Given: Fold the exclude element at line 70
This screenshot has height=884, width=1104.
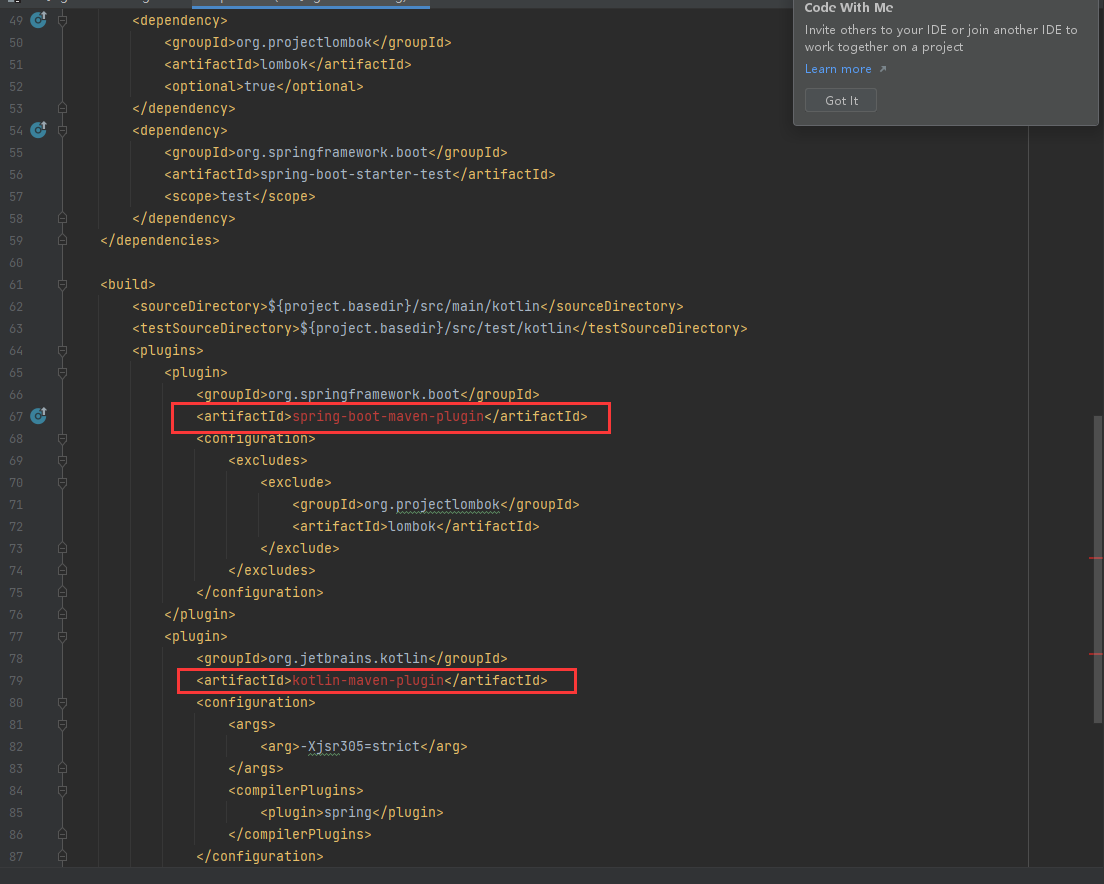Looking at the screenshot, I should [62, 483].
